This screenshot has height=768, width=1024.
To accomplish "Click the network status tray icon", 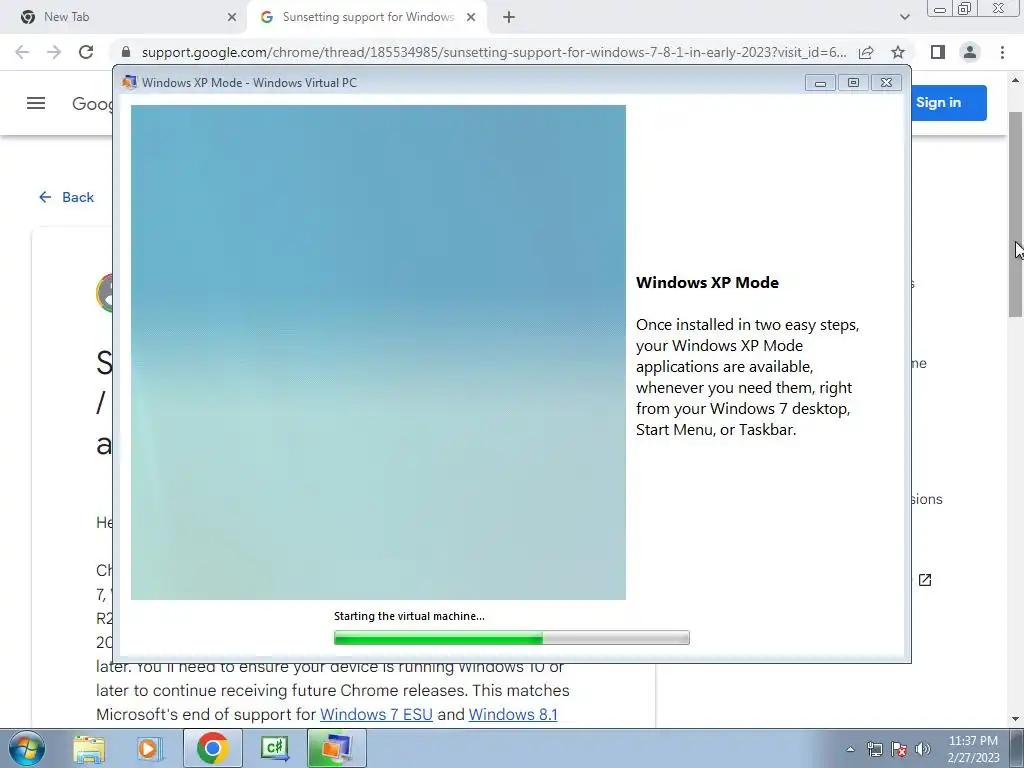I will click(874, 749).
